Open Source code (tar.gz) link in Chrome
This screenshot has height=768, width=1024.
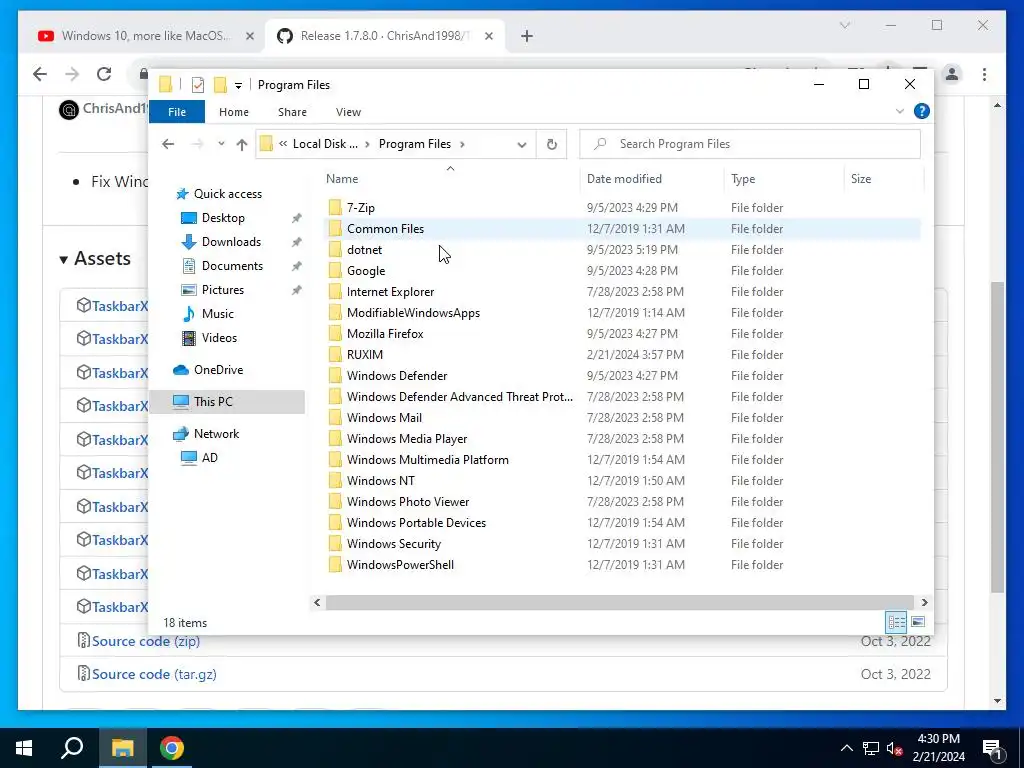pyautogui.click(x=154, y=674)
